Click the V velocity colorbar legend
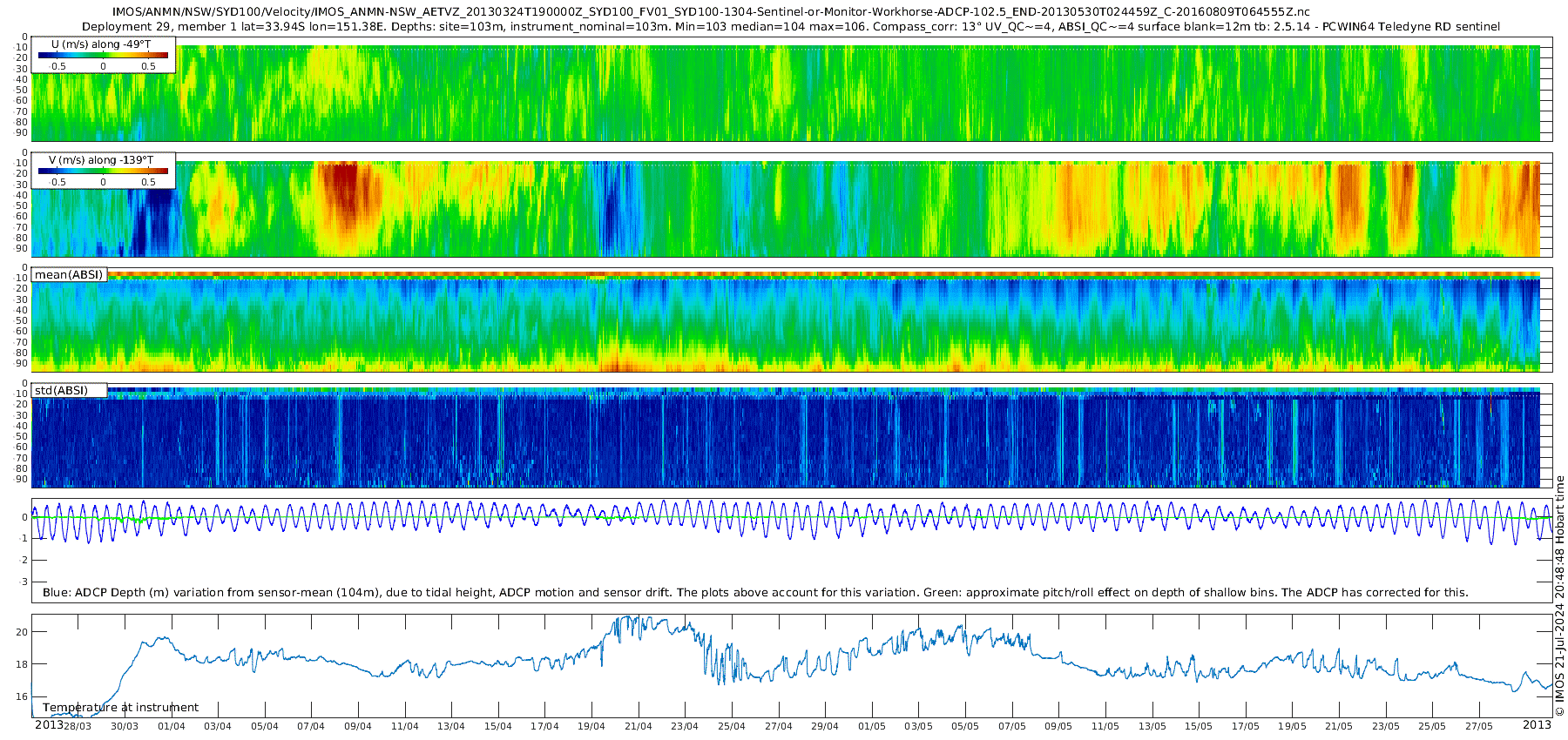Screen dimensions: 1568x740 [x=103, y=171]
